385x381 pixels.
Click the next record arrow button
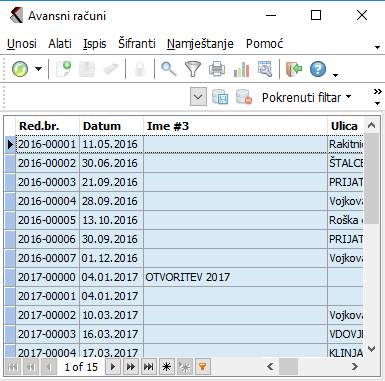tap(112, 367)
